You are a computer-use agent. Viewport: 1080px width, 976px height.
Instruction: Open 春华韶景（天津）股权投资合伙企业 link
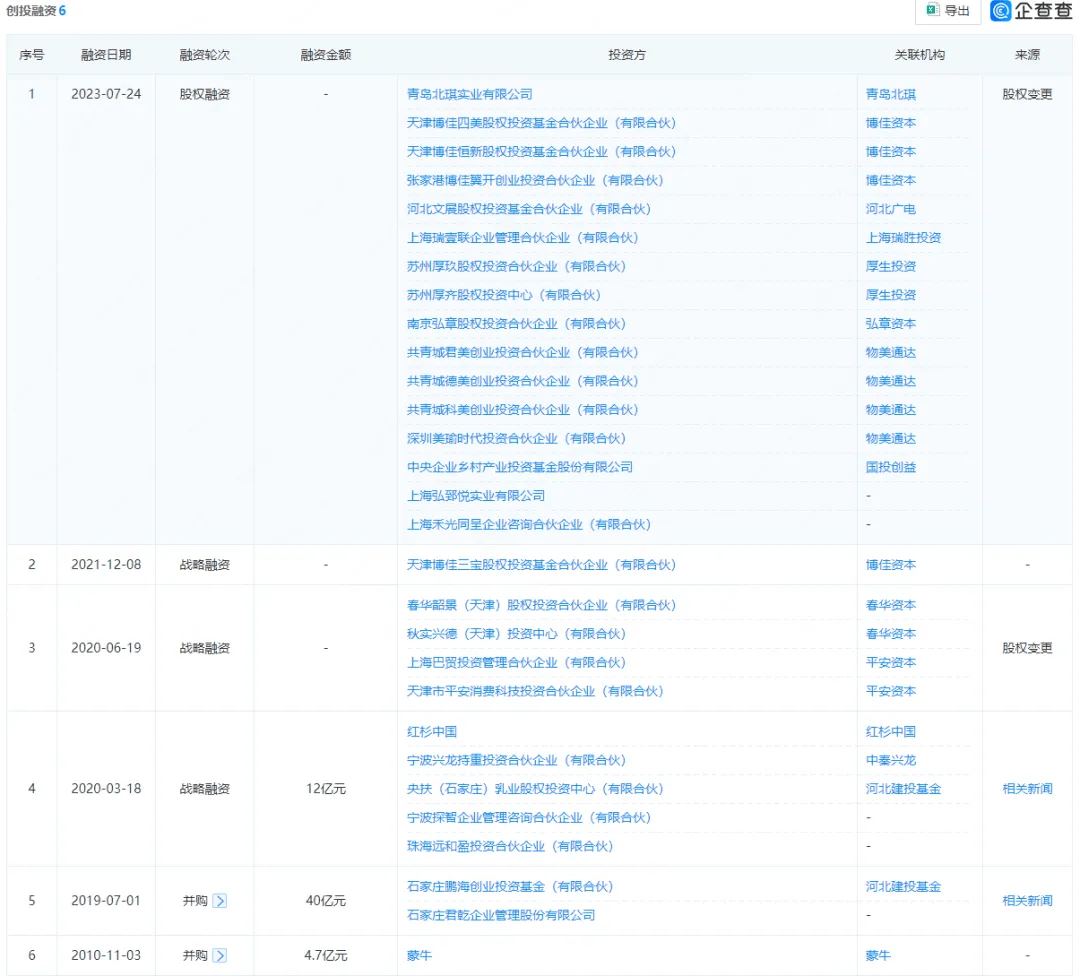(x=541, y=605)
